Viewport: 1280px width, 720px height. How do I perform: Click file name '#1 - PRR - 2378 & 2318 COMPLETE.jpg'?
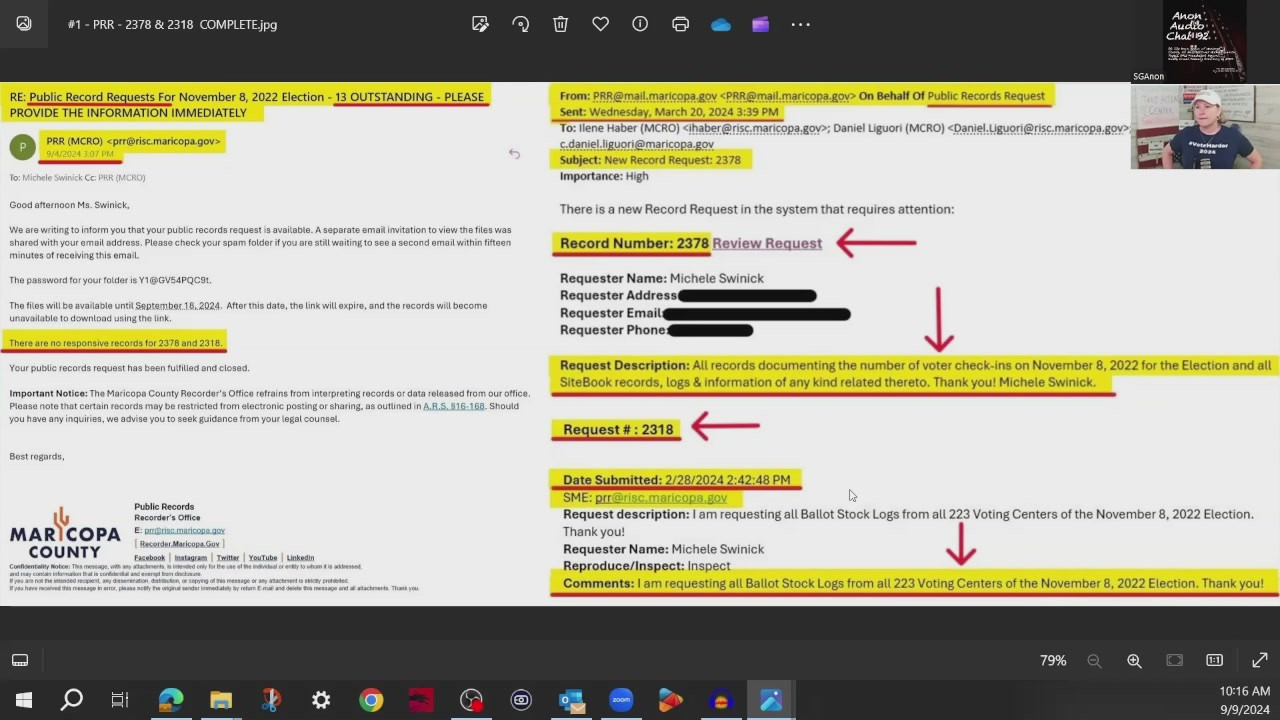[x=172, y=24]
